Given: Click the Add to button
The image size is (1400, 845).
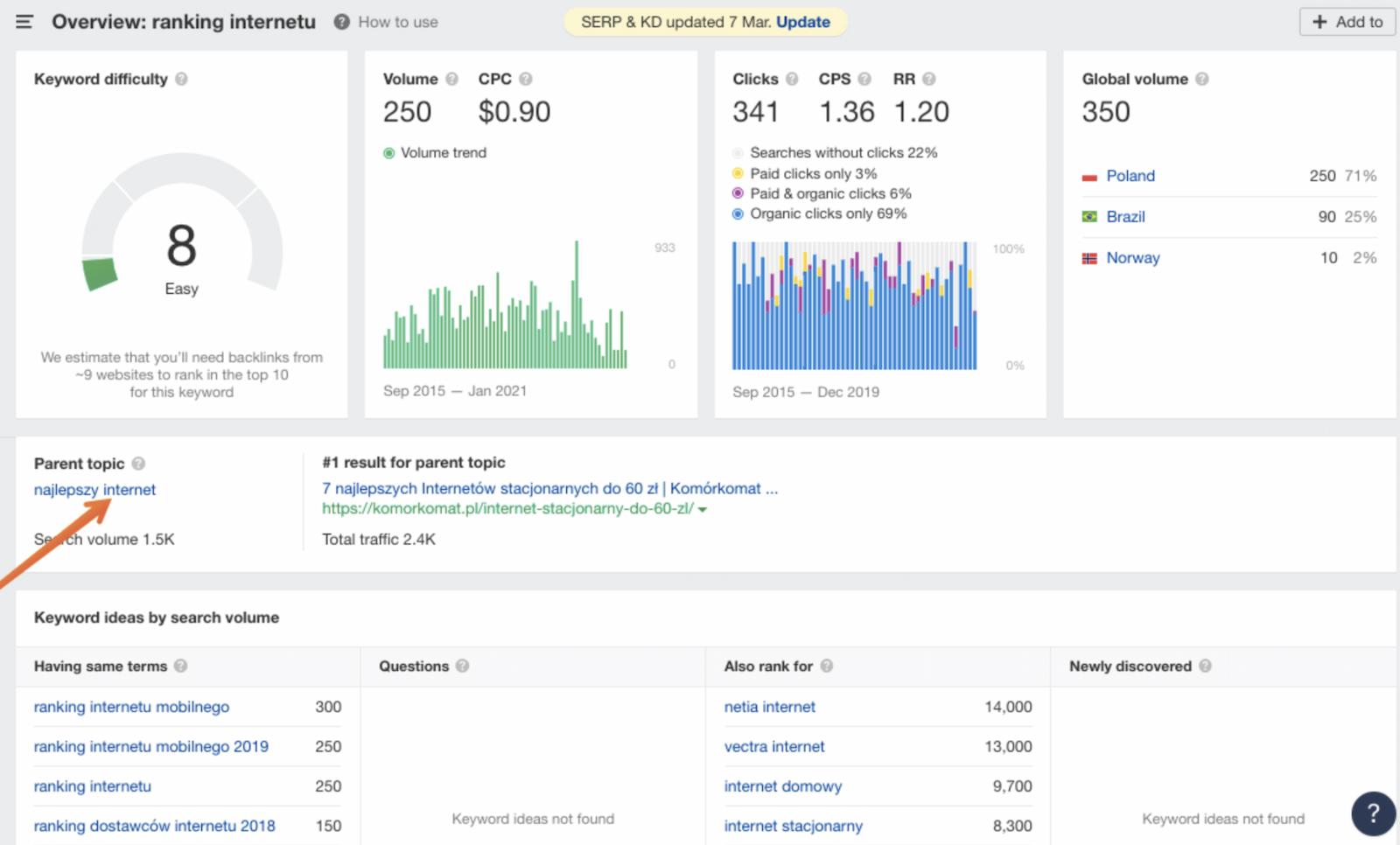Looking at the screenshot, I should click(1346, 22).
